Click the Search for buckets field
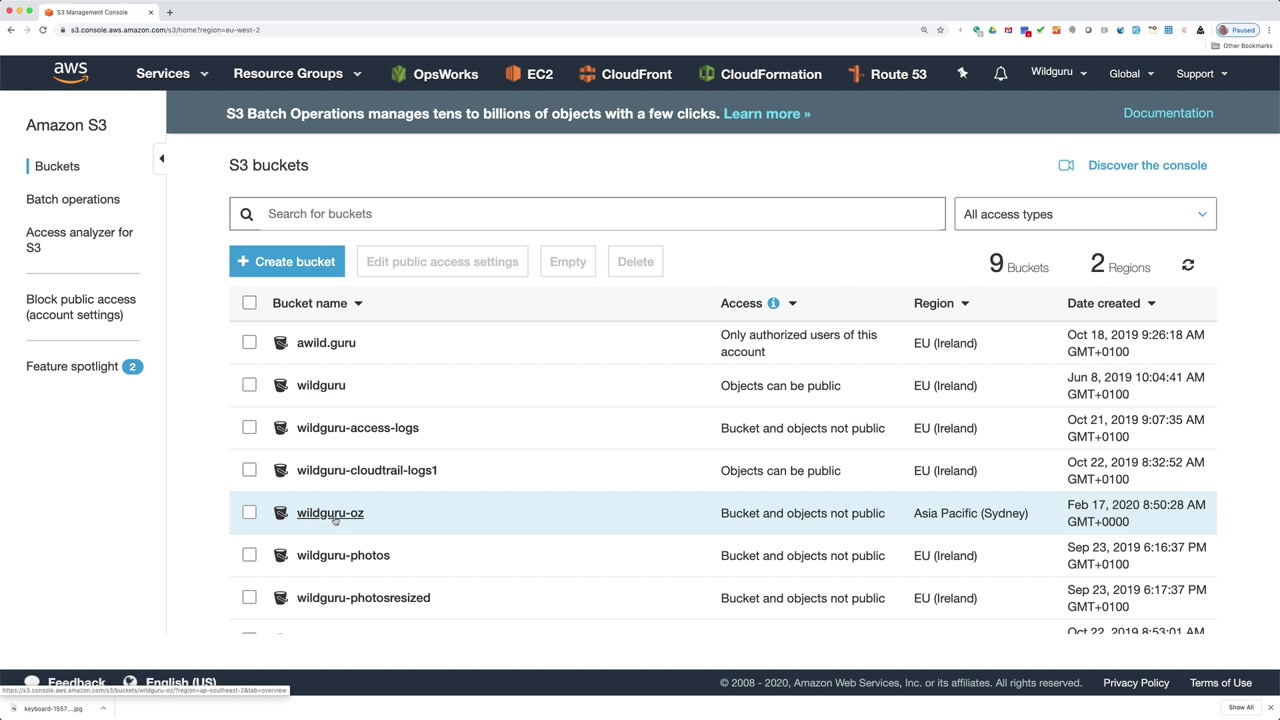 pos(587,214)
